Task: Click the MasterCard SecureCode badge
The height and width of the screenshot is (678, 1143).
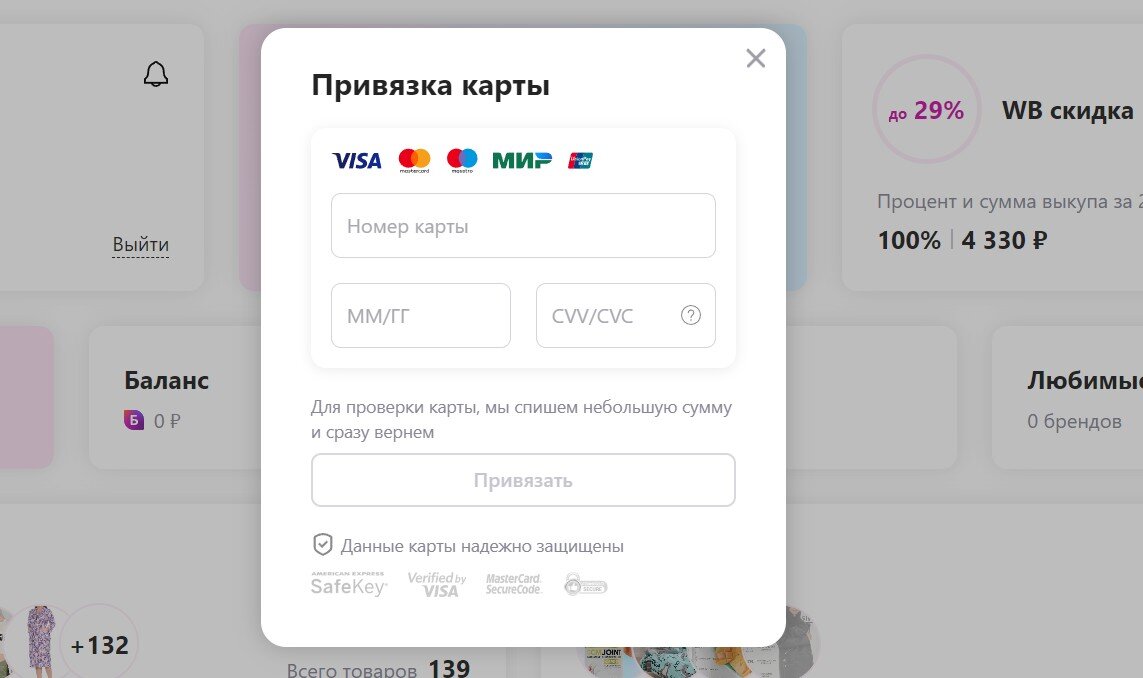Action: click(x=514, y=584)
